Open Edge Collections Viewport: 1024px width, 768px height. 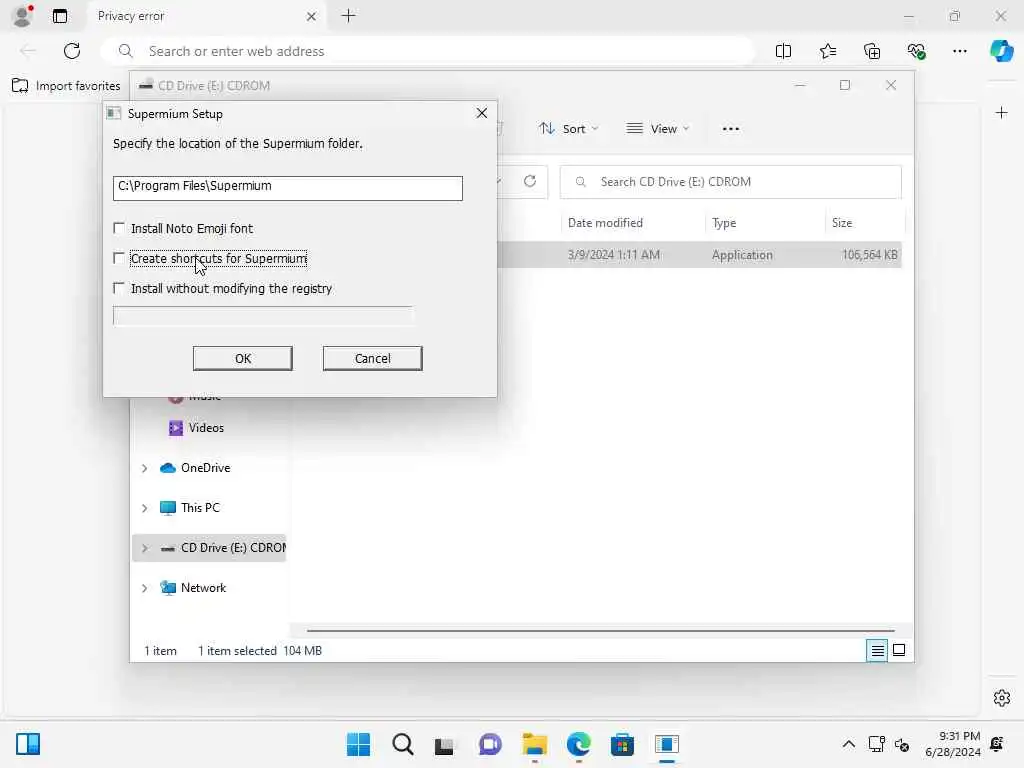pos(872,51)
